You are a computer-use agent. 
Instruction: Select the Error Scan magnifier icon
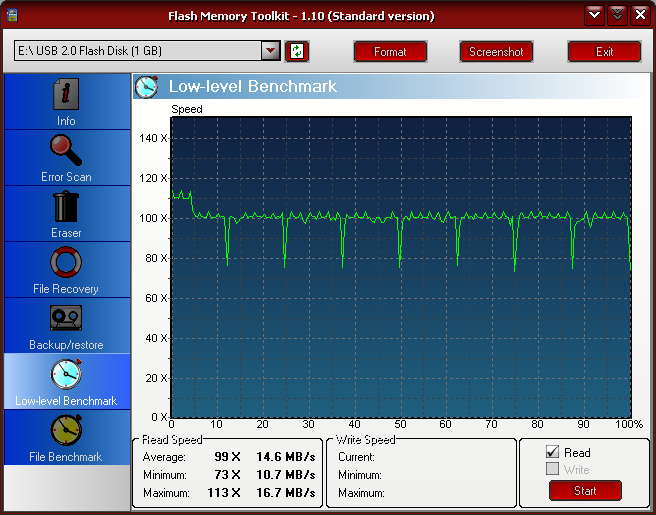click(x=66, y=150)
